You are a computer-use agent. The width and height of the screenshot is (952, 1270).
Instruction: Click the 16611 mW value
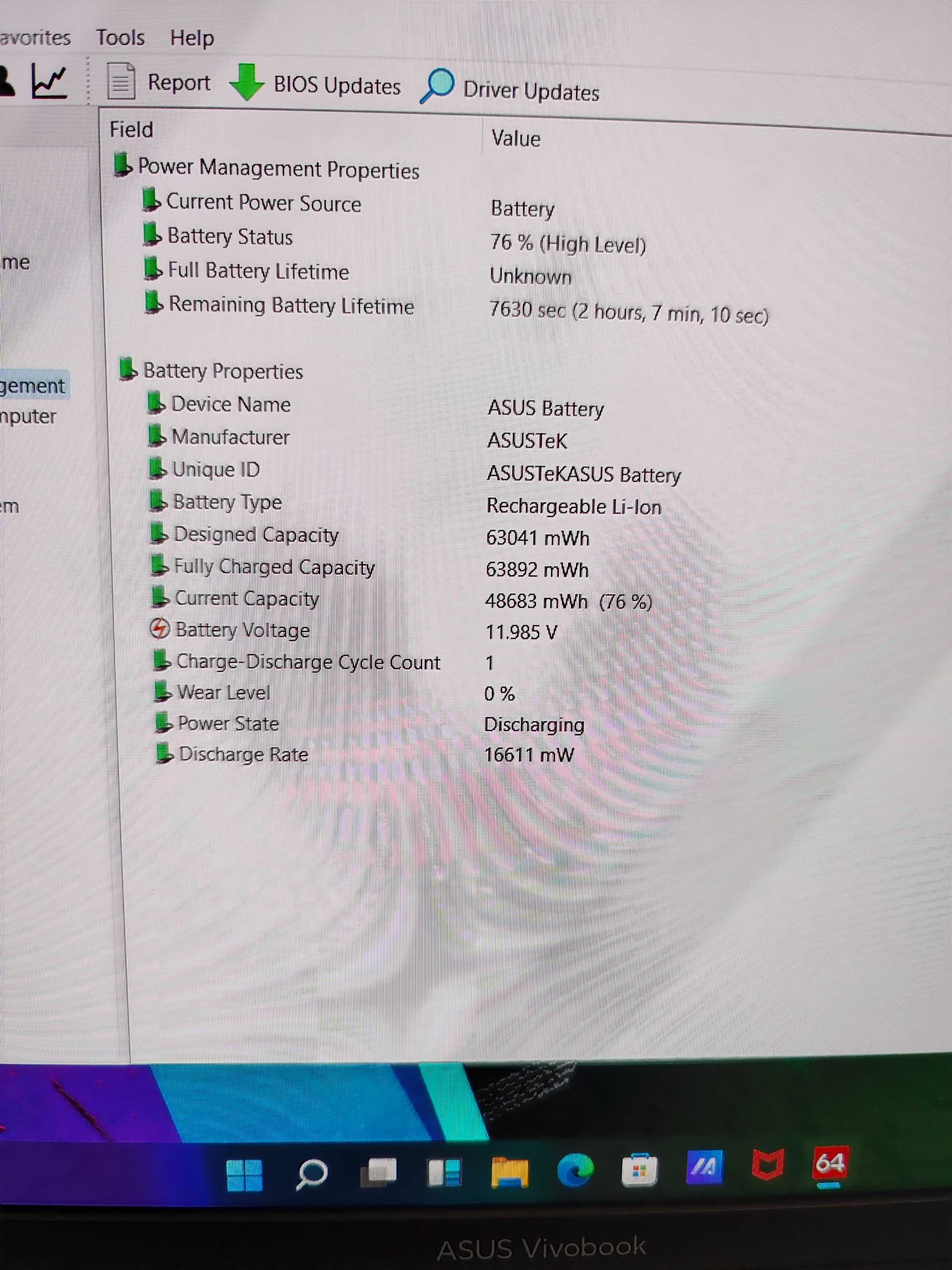click(x=529, y=754)
